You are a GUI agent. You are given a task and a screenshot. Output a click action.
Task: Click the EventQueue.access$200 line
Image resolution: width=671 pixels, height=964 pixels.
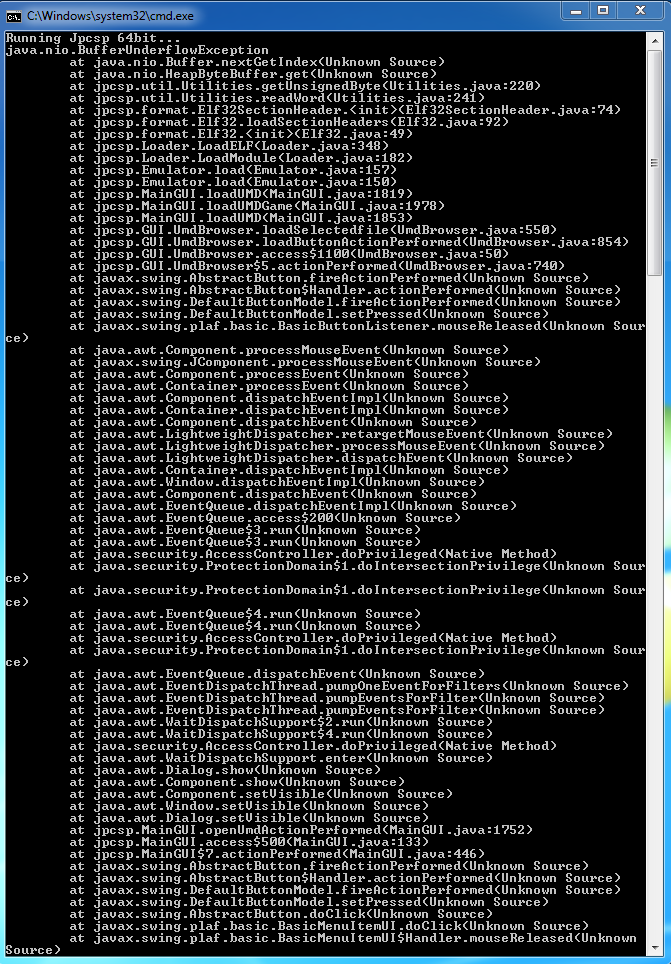click(264, 518)
